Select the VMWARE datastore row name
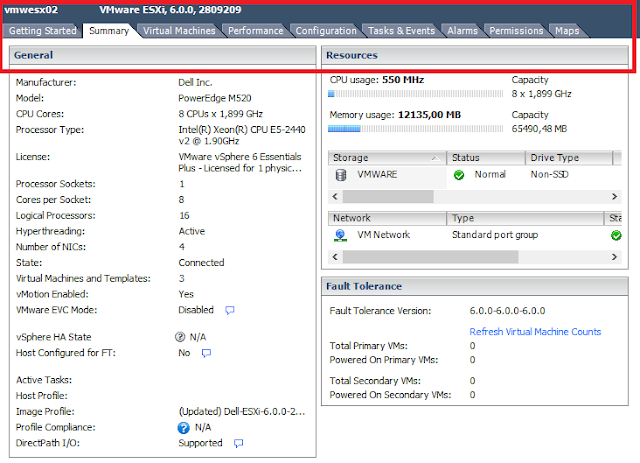The height and width of the screenshot is (463, 640). click(x=377, y=174)
